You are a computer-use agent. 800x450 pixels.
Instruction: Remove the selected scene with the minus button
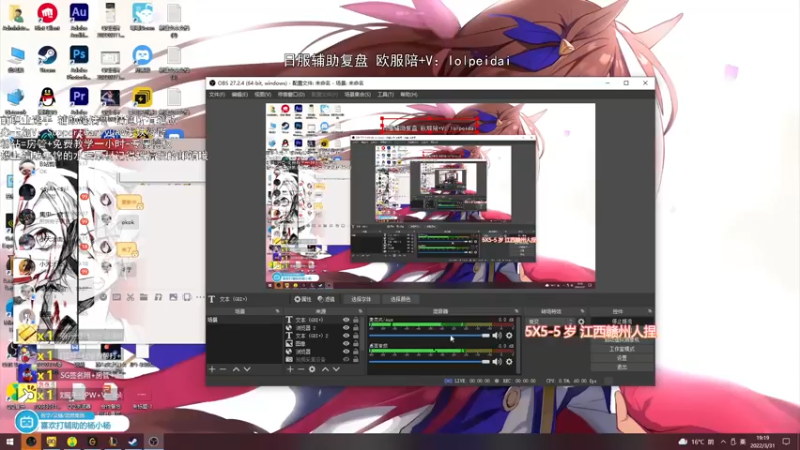tap(223, 369)
